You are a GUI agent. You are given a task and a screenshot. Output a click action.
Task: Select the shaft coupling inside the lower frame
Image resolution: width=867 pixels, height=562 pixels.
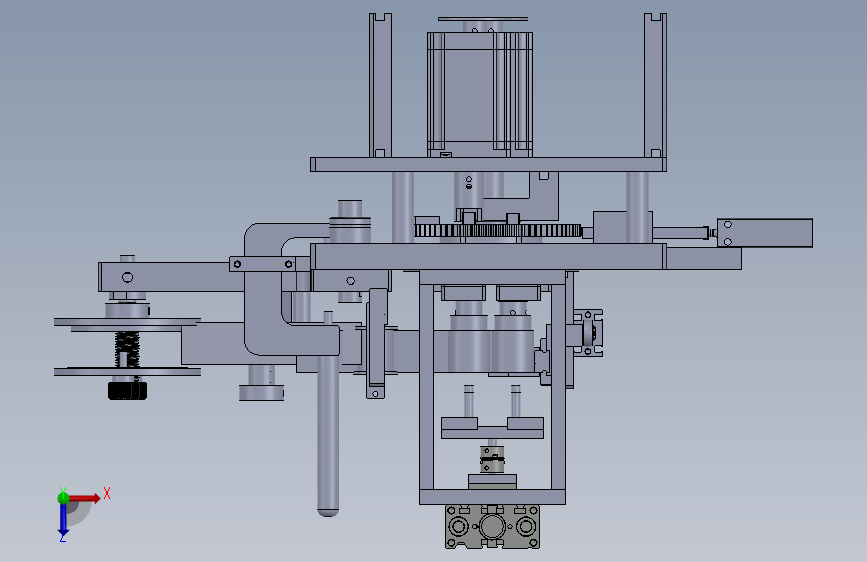pyautogui.click(x=492, y=459)
